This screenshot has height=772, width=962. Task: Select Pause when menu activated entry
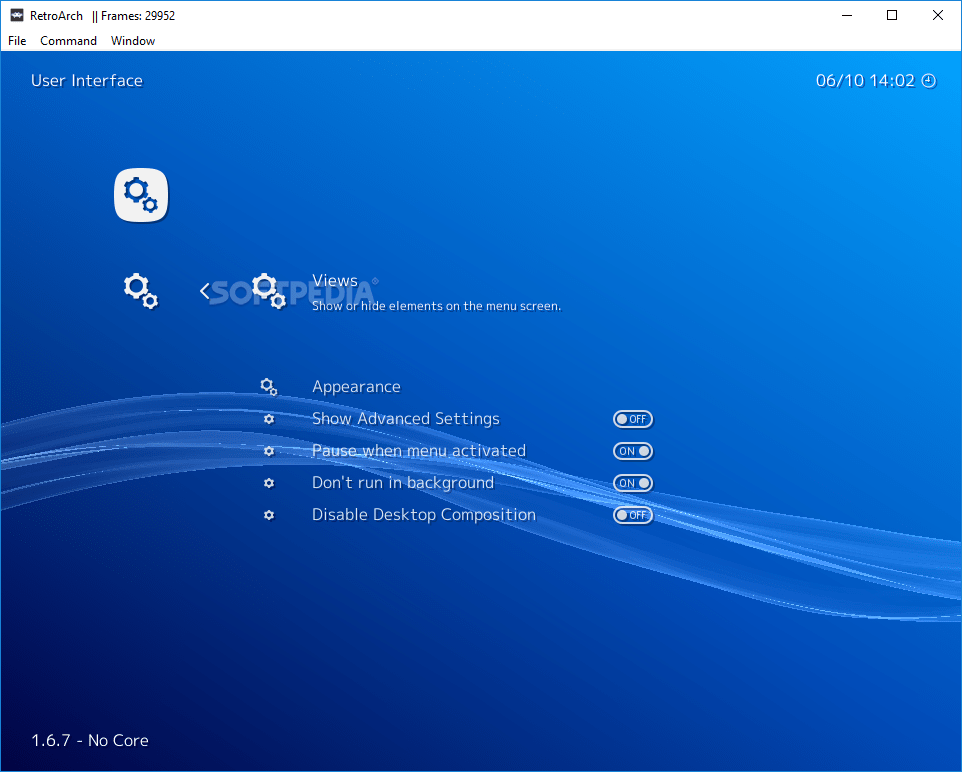pyautogui.click(x=419, y=450)
